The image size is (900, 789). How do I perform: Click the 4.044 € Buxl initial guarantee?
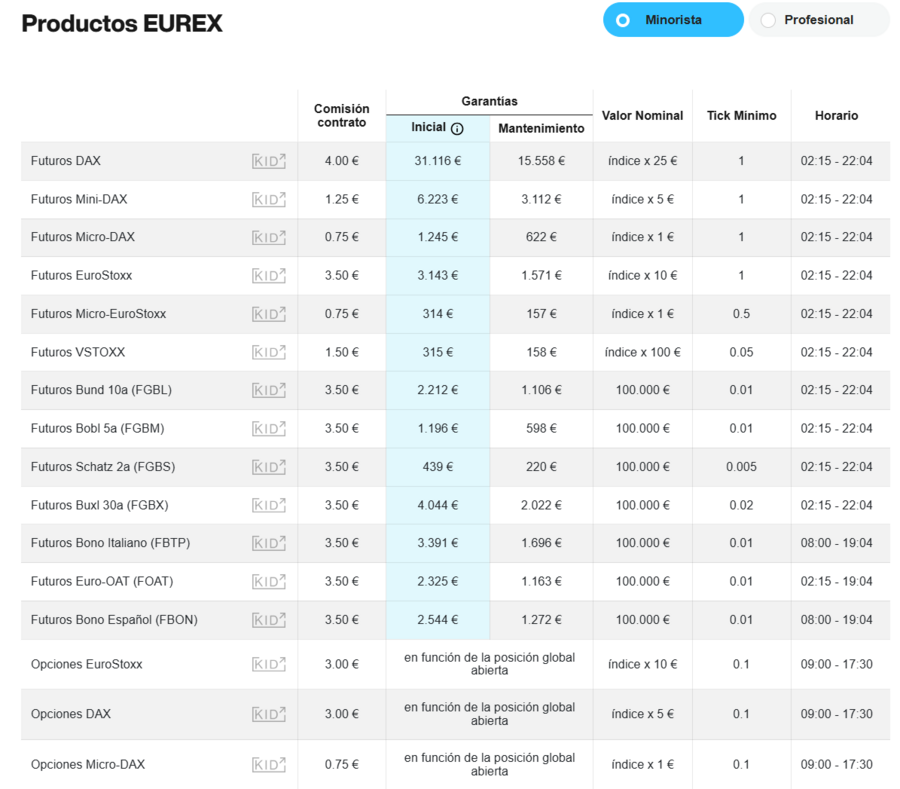(438, 505)
